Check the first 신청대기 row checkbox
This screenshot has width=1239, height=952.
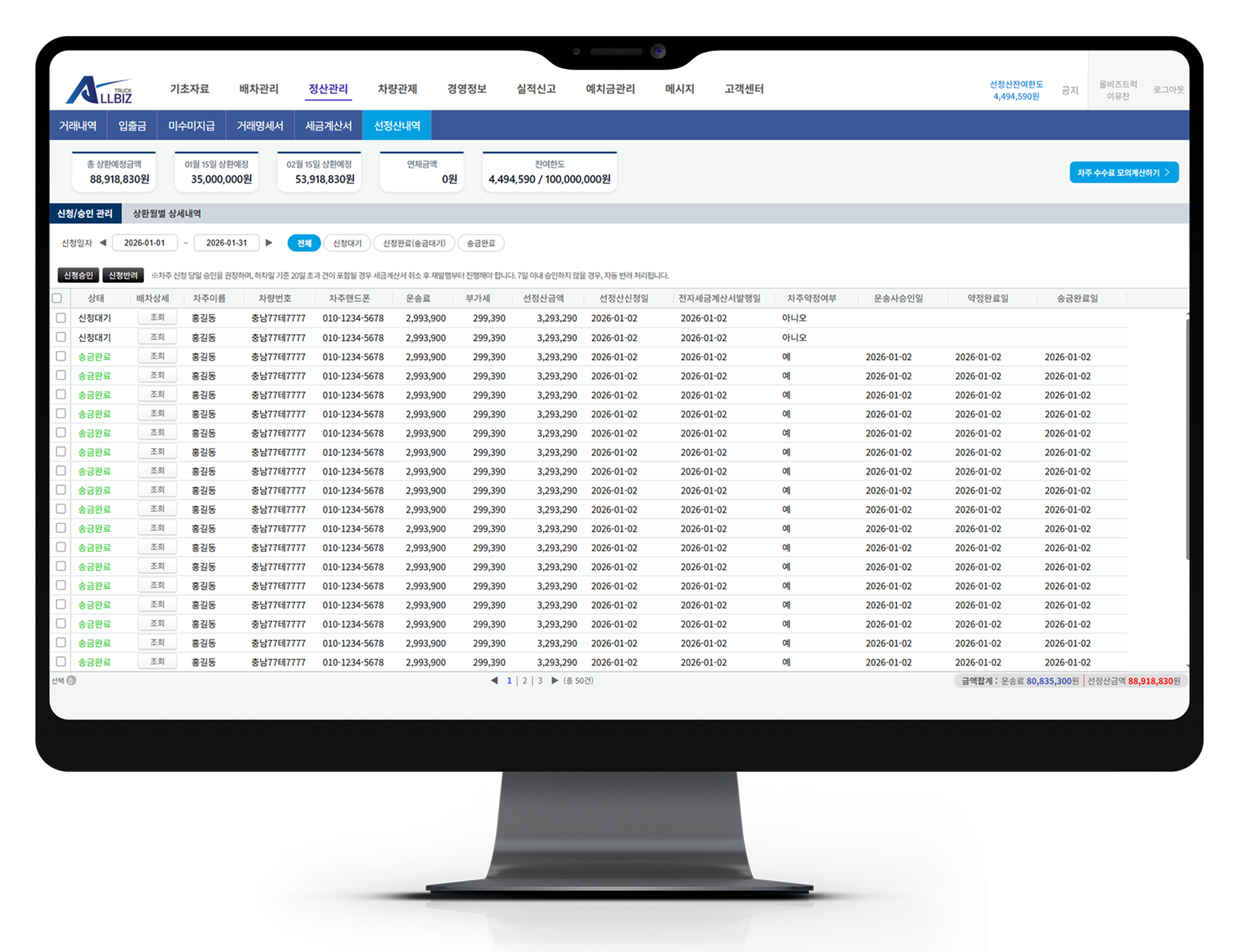pos(61,318)
